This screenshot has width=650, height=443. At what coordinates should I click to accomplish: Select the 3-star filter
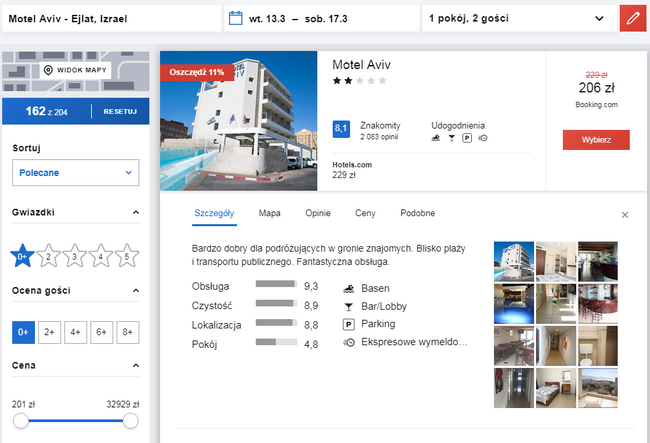(x=75, y=256)
